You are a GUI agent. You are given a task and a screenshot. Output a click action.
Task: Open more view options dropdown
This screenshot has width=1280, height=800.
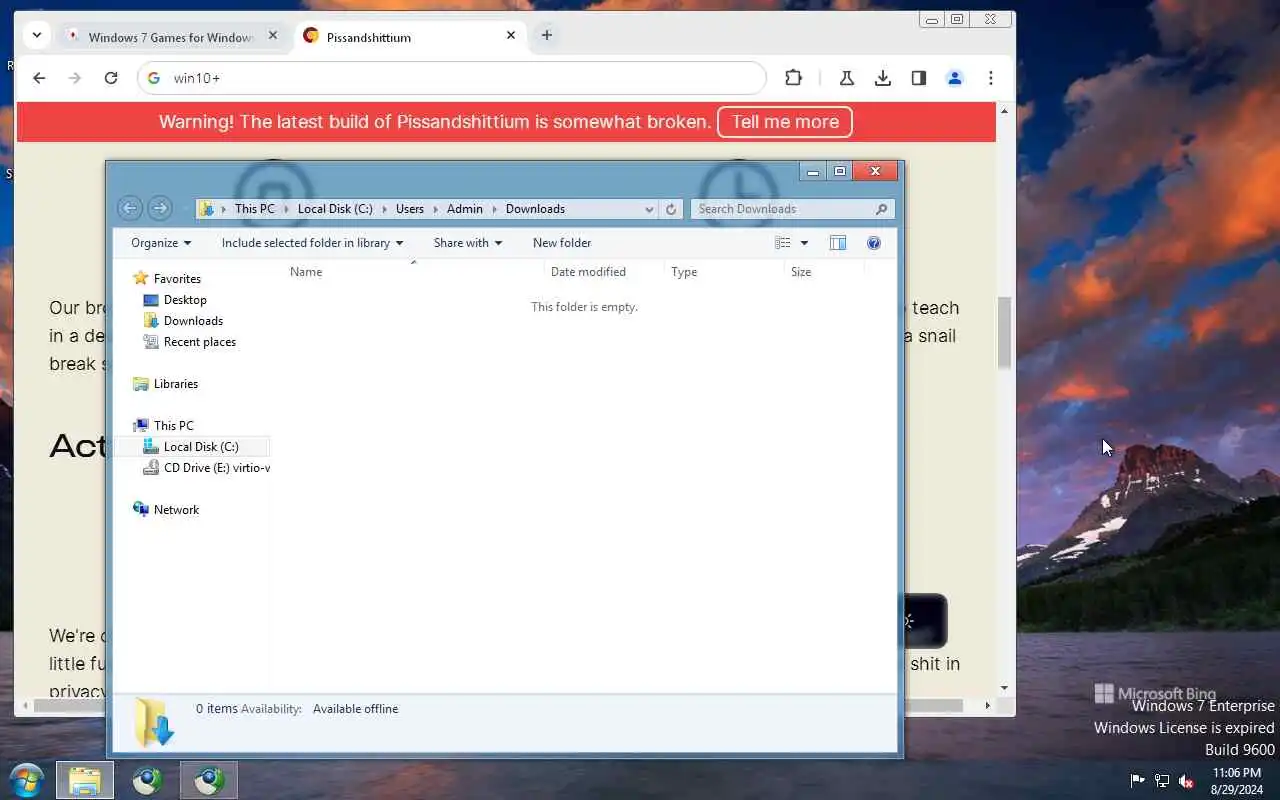804,243
